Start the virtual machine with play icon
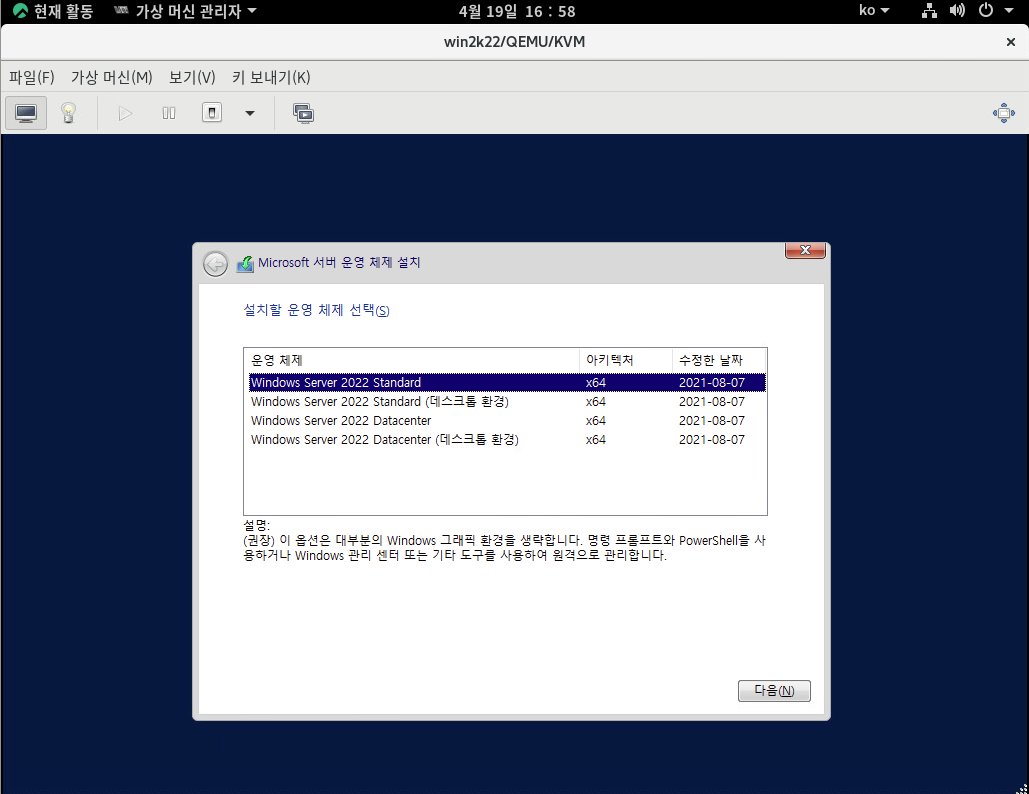Screen dimensions: 1029x794 pos(125,114)
